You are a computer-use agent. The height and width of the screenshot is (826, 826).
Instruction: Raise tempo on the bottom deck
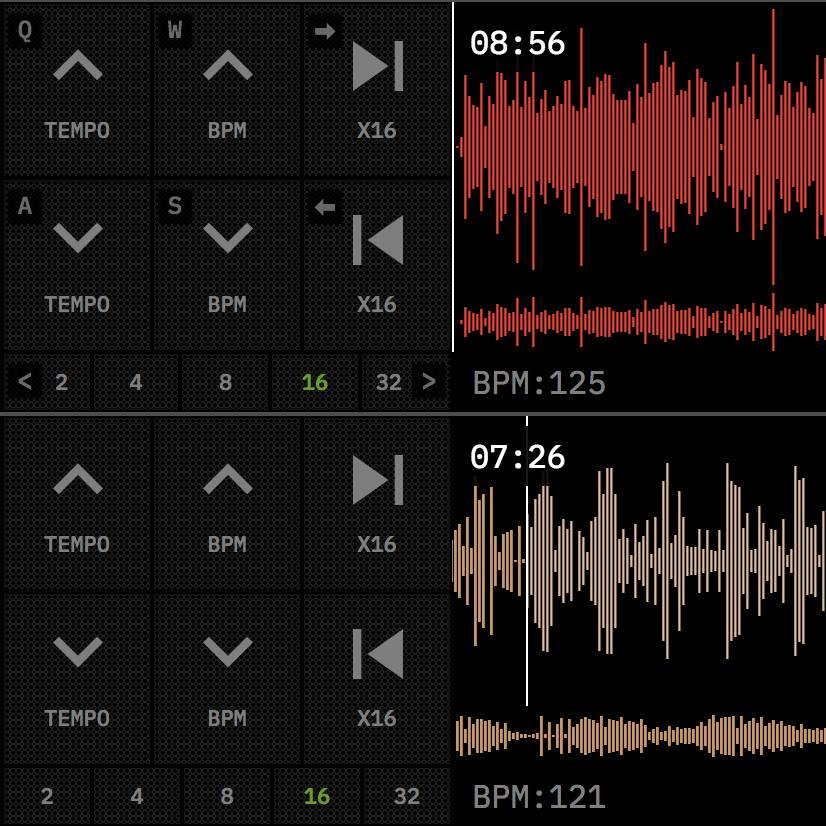click(x=77, y=504)
